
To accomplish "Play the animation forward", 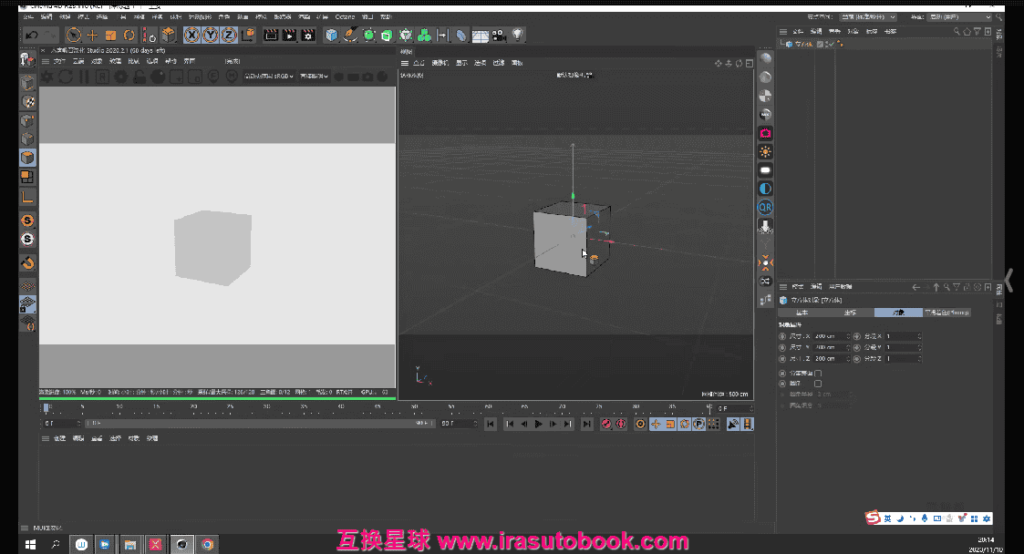I will [x=538, y=424].
